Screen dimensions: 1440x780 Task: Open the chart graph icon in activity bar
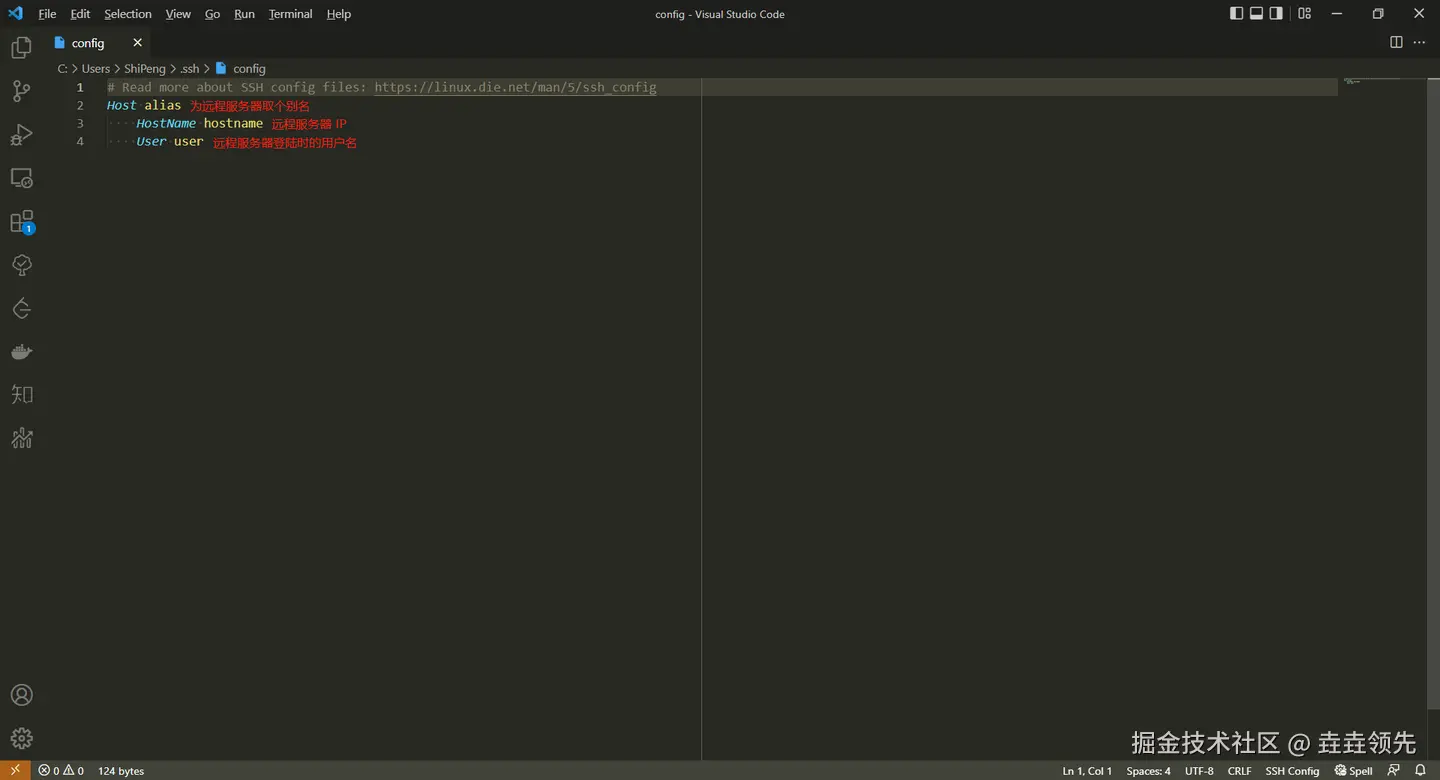tap(21, 438)
